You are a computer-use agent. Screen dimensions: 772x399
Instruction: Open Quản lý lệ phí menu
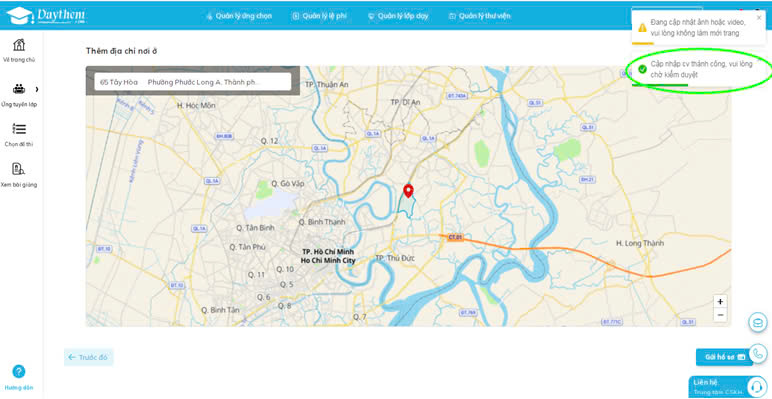click(x=320, y=16)
